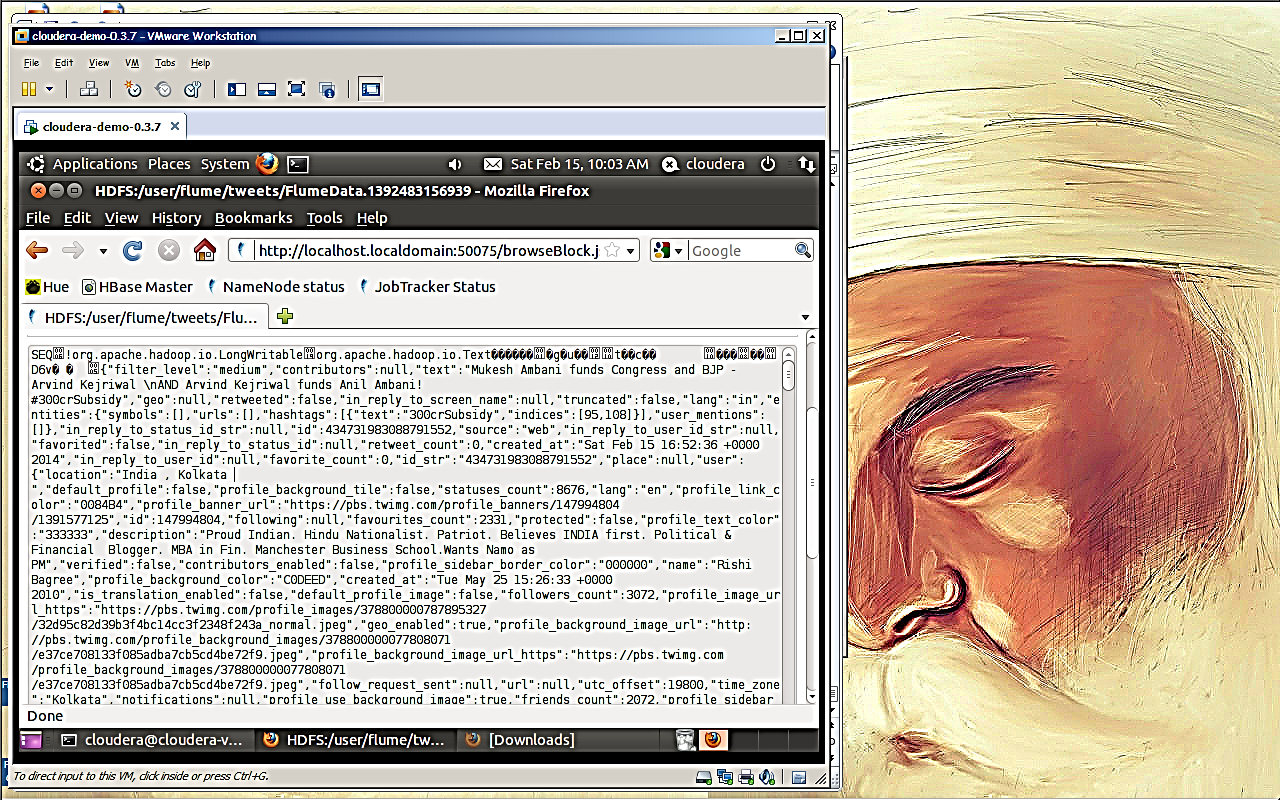Switch VMware to Unity mode

[x=326, y=89]
